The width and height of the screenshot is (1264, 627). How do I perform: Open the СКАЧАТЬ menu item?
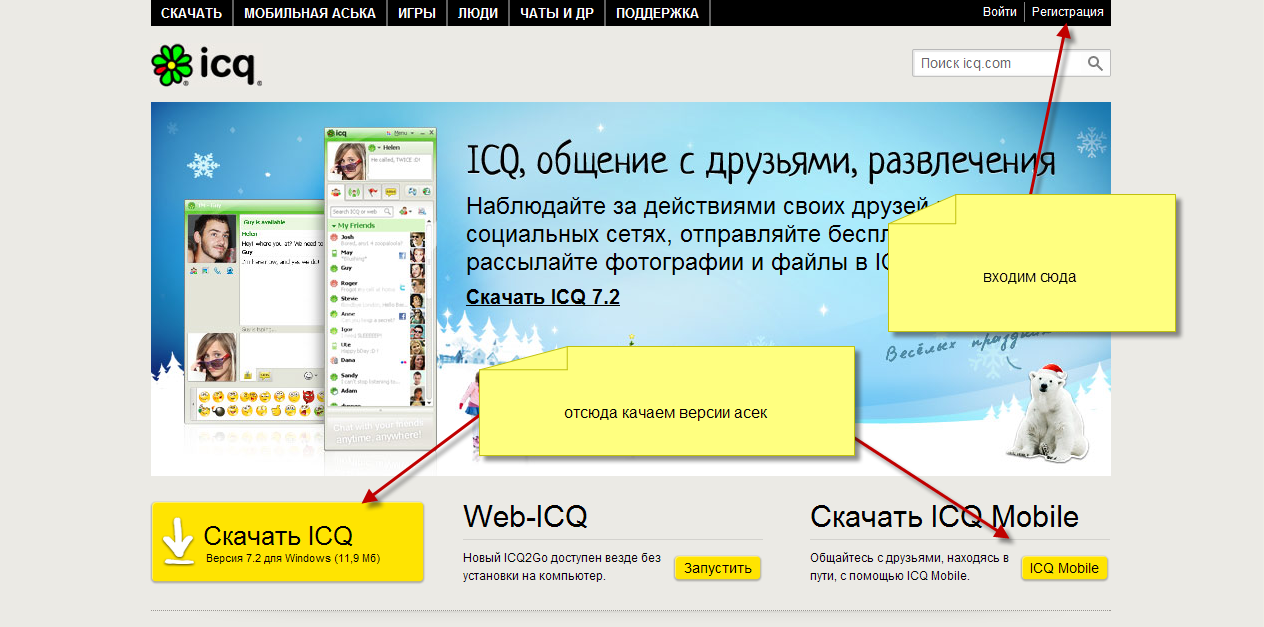[x=191, y=13]
